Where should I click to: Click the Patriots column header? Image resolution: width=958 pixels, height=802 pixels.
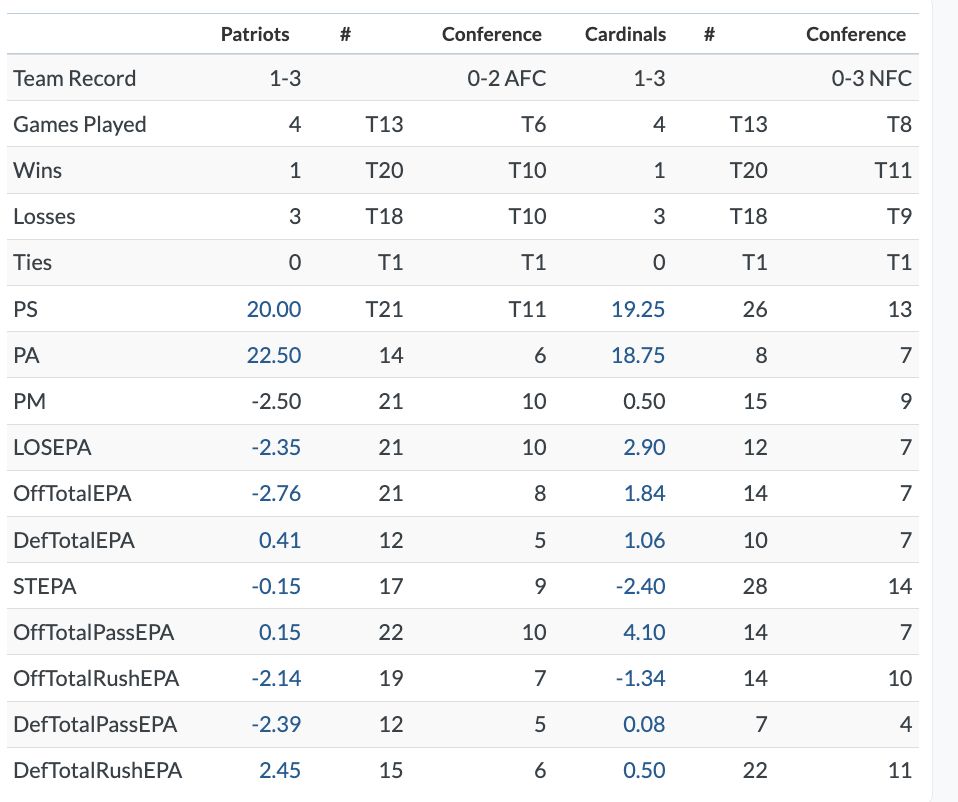pyautogui.click(x=255, y=34)
